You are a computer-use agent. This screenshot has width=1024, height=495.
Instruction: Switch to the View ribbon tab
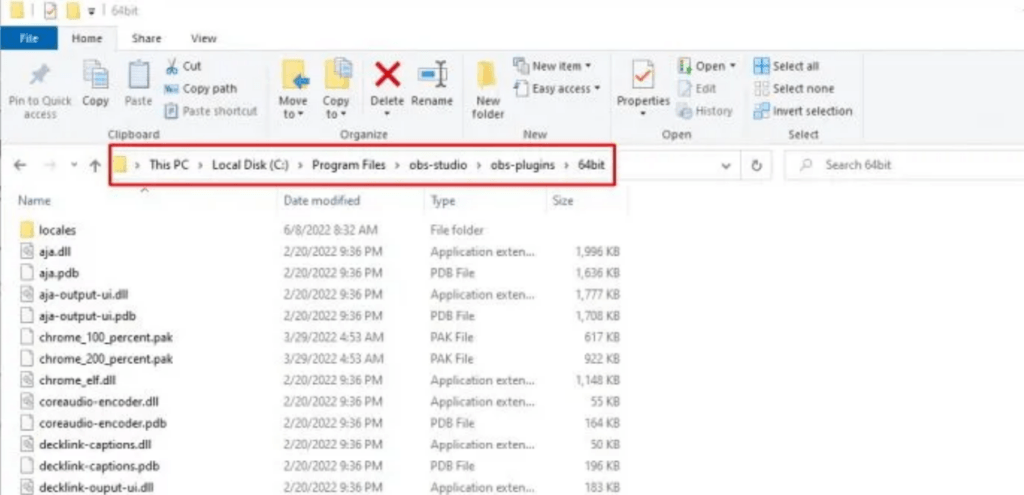pyautogui.click(x=204, y=39)
